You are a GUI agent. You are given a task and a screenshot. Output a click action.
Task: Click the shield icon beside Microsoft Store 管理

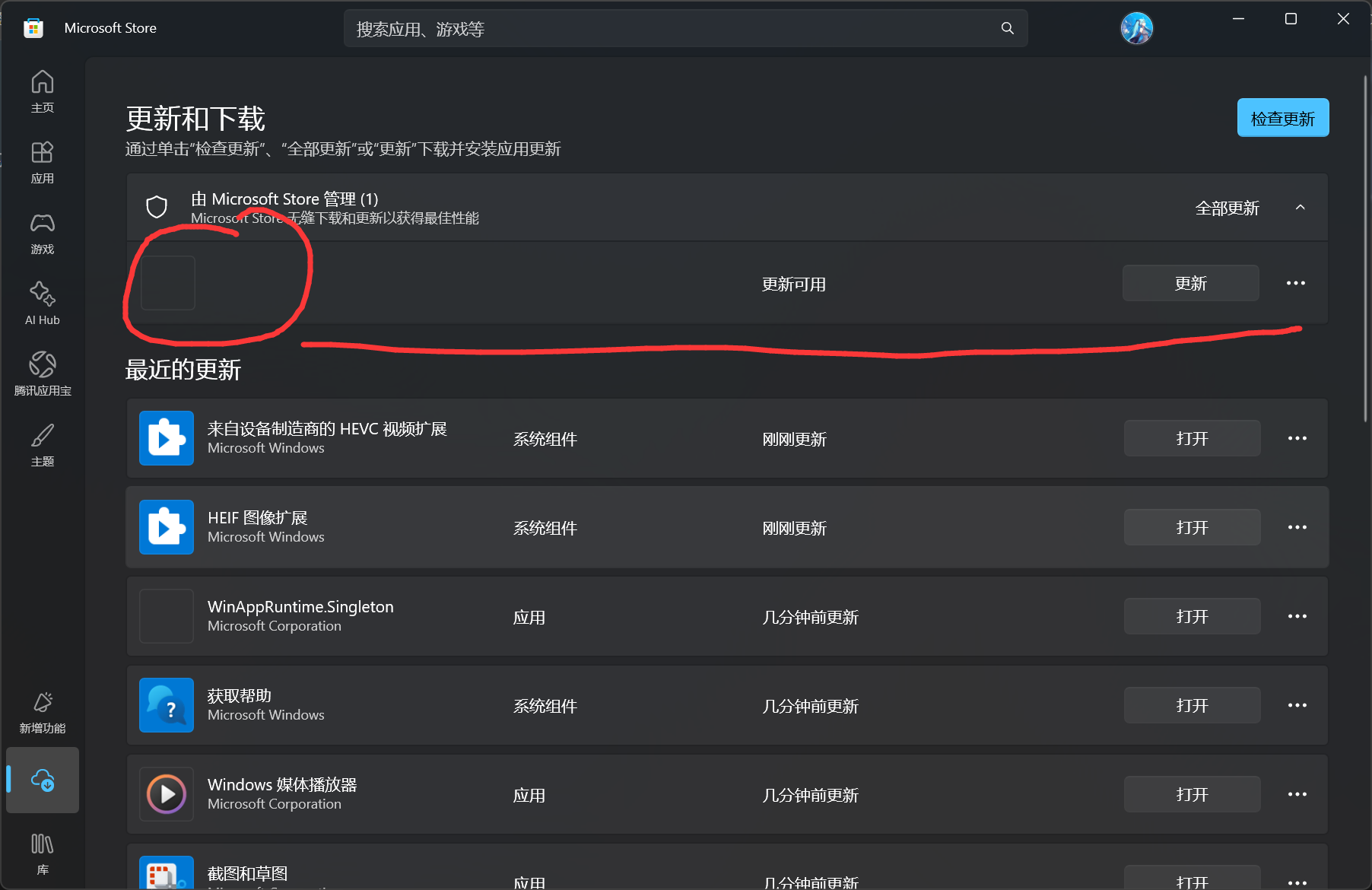(157, 207)
